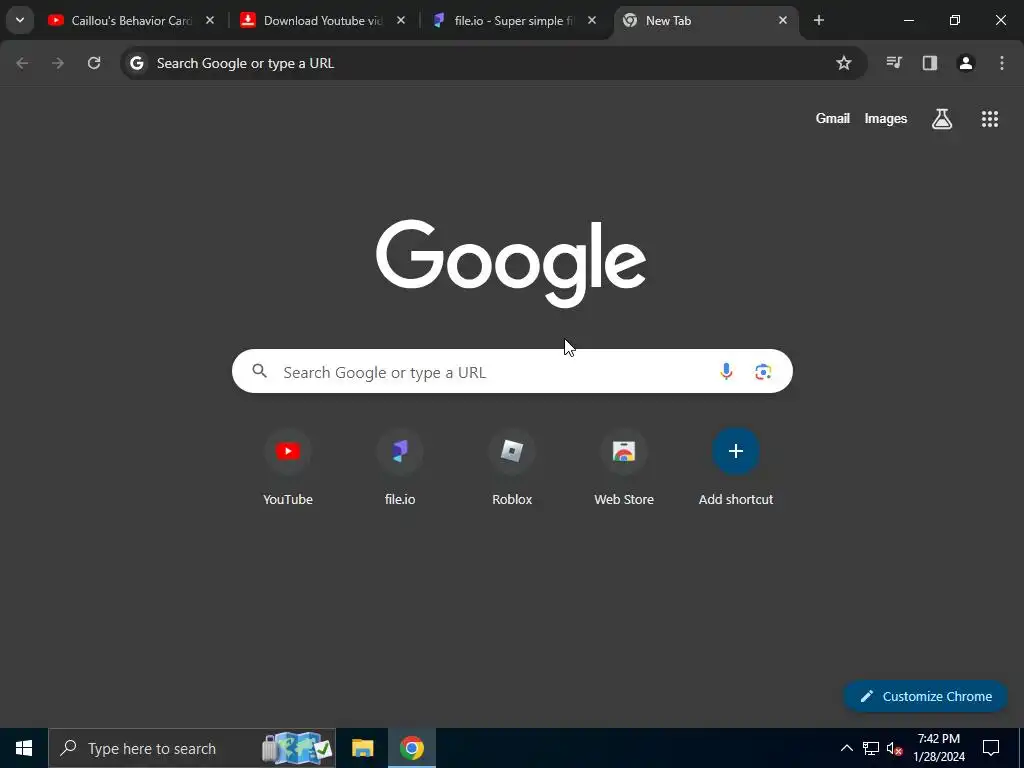Close the Caillou's Behavior Card tab

coord(210,21)
